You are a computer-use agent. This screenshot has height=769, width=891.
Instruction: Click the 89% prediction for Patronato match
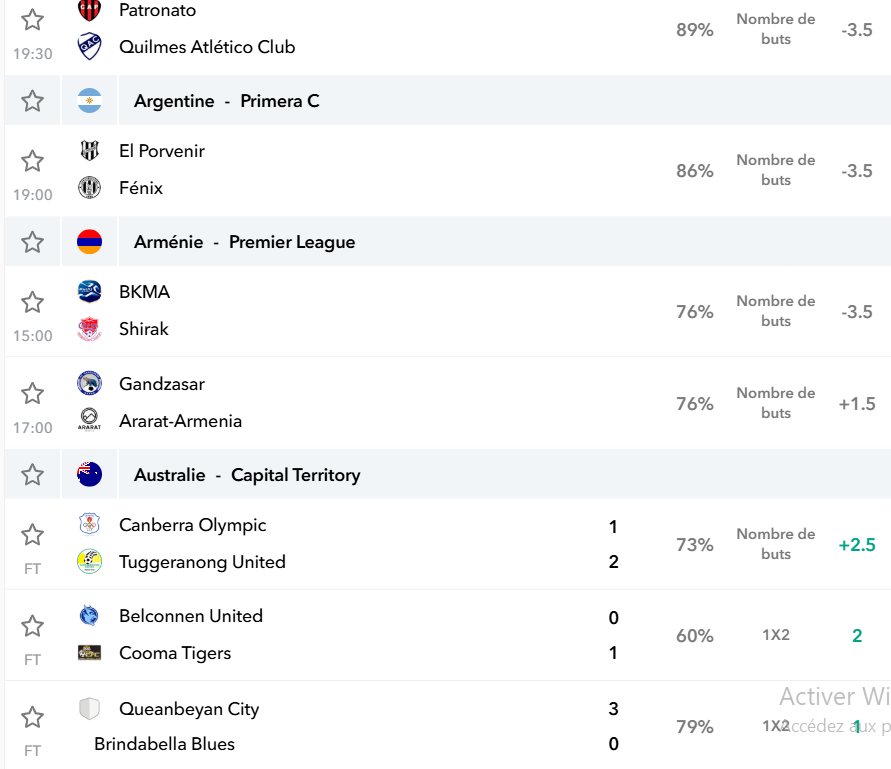(x=694, y=30)
